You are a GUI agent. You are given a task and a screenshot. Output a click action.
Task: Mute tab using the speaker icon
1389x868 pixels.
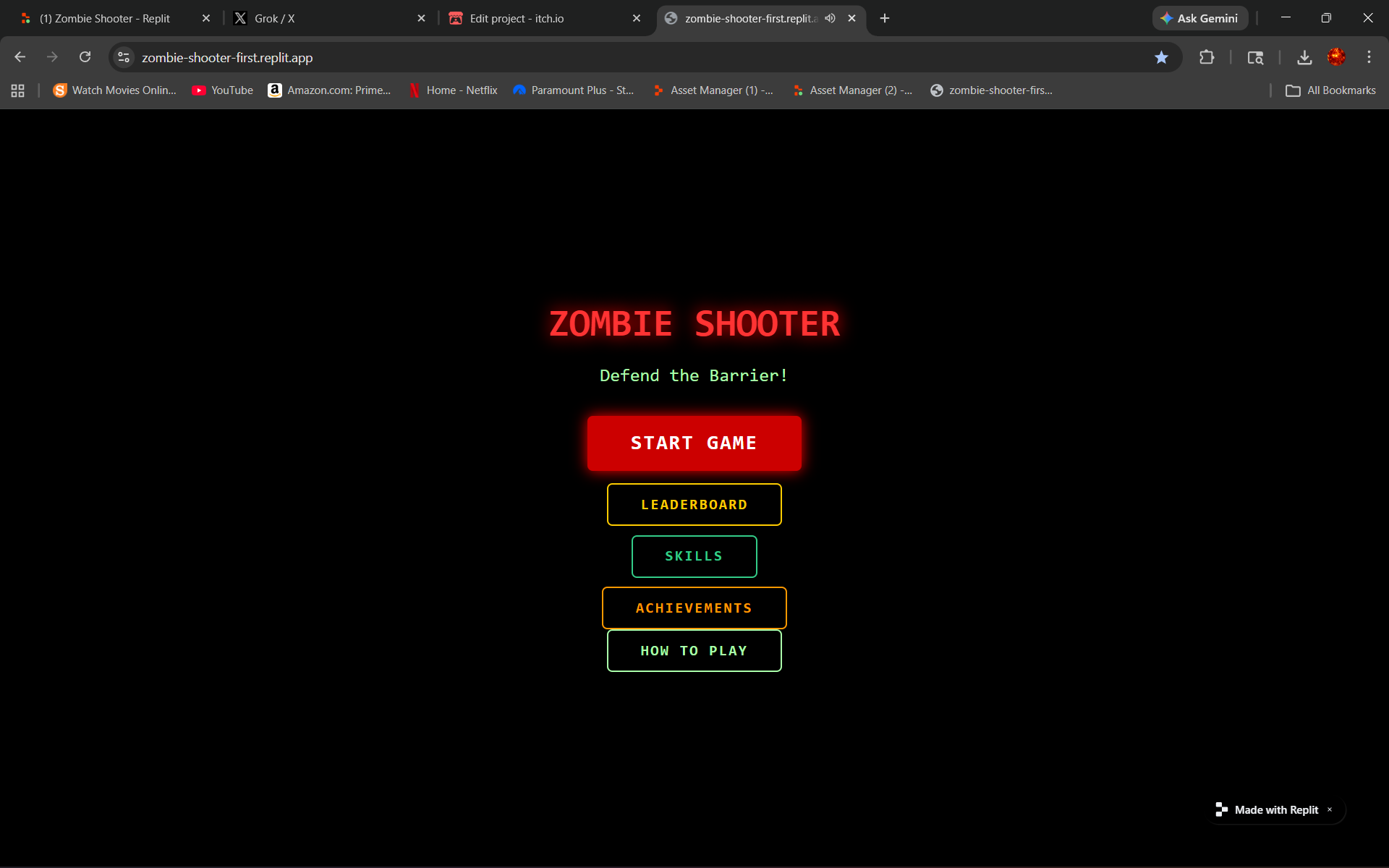coord(830,18)
